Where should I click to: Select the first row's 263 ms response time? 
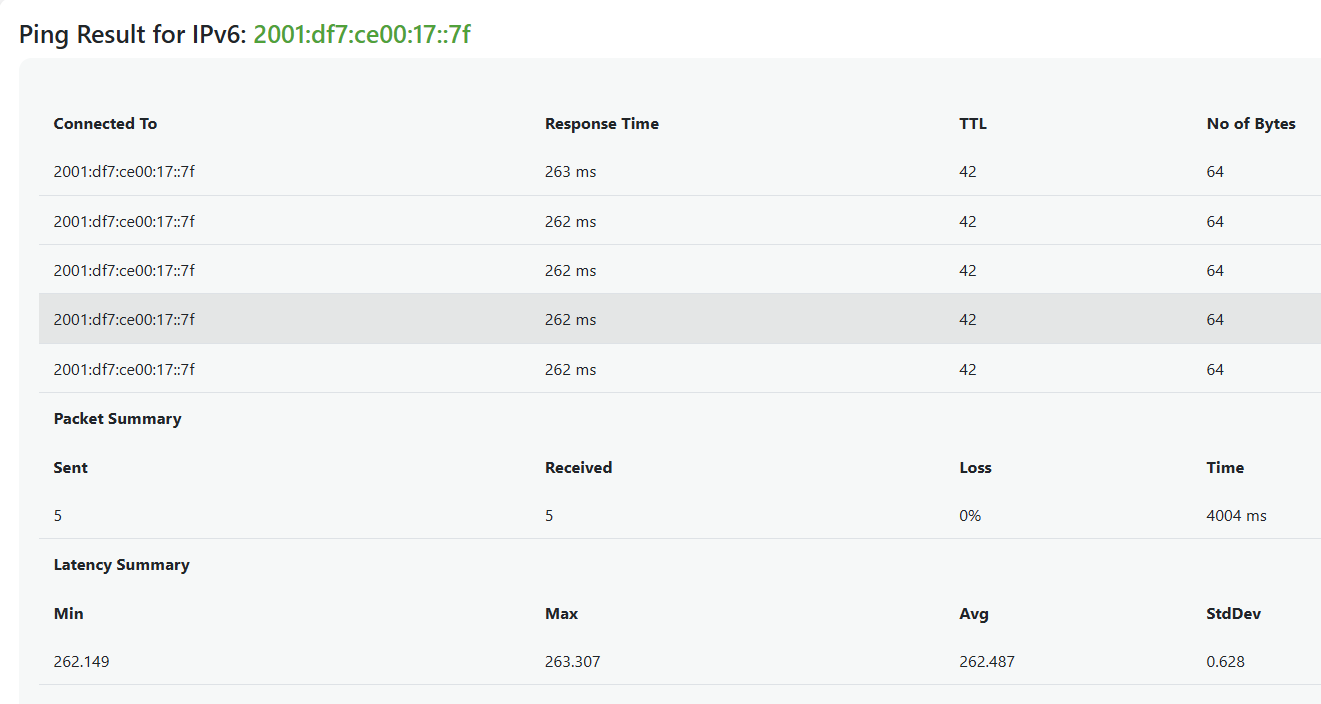click(570, 172)
